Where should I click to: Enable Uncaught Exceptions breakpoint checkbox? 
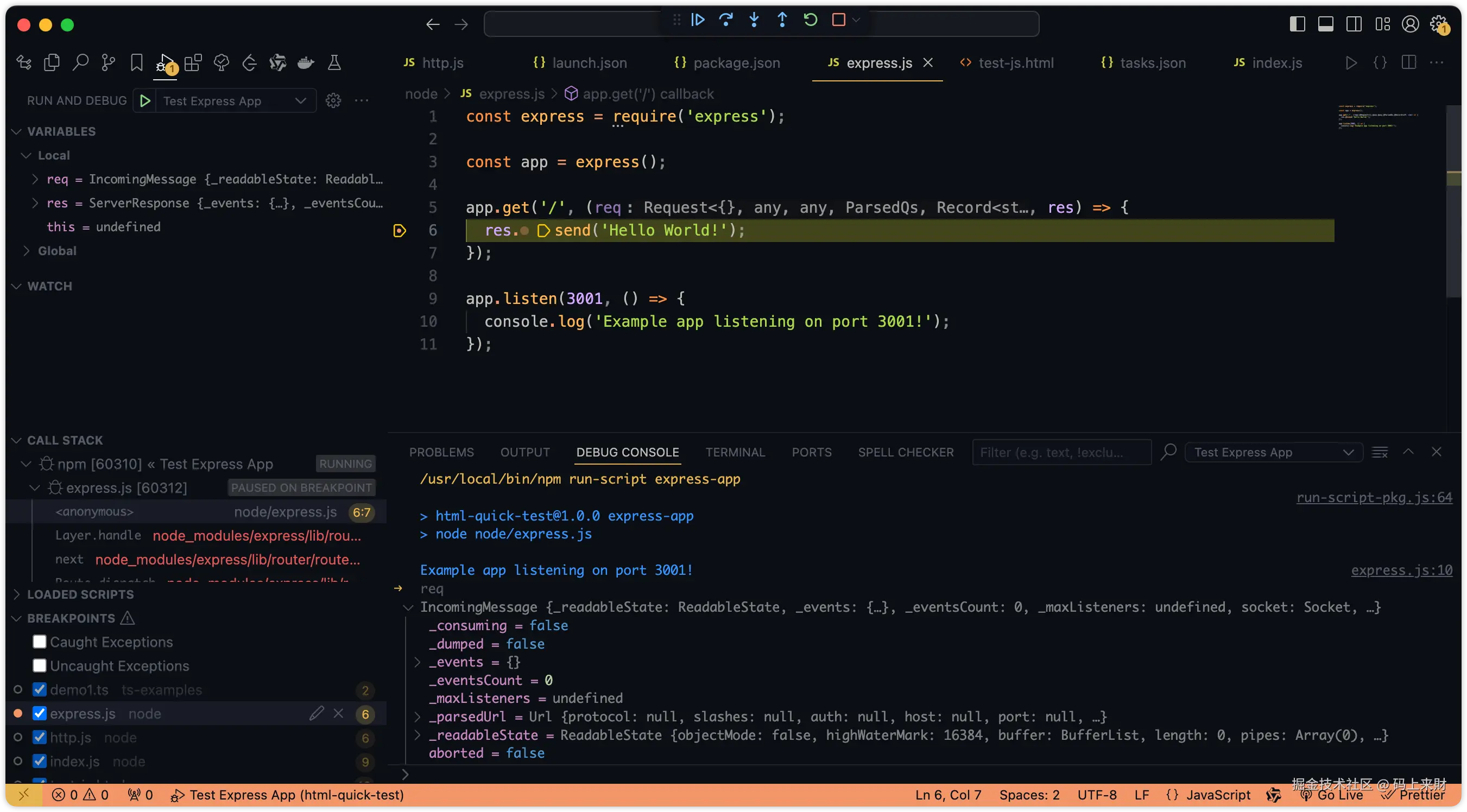coord(39,665)
